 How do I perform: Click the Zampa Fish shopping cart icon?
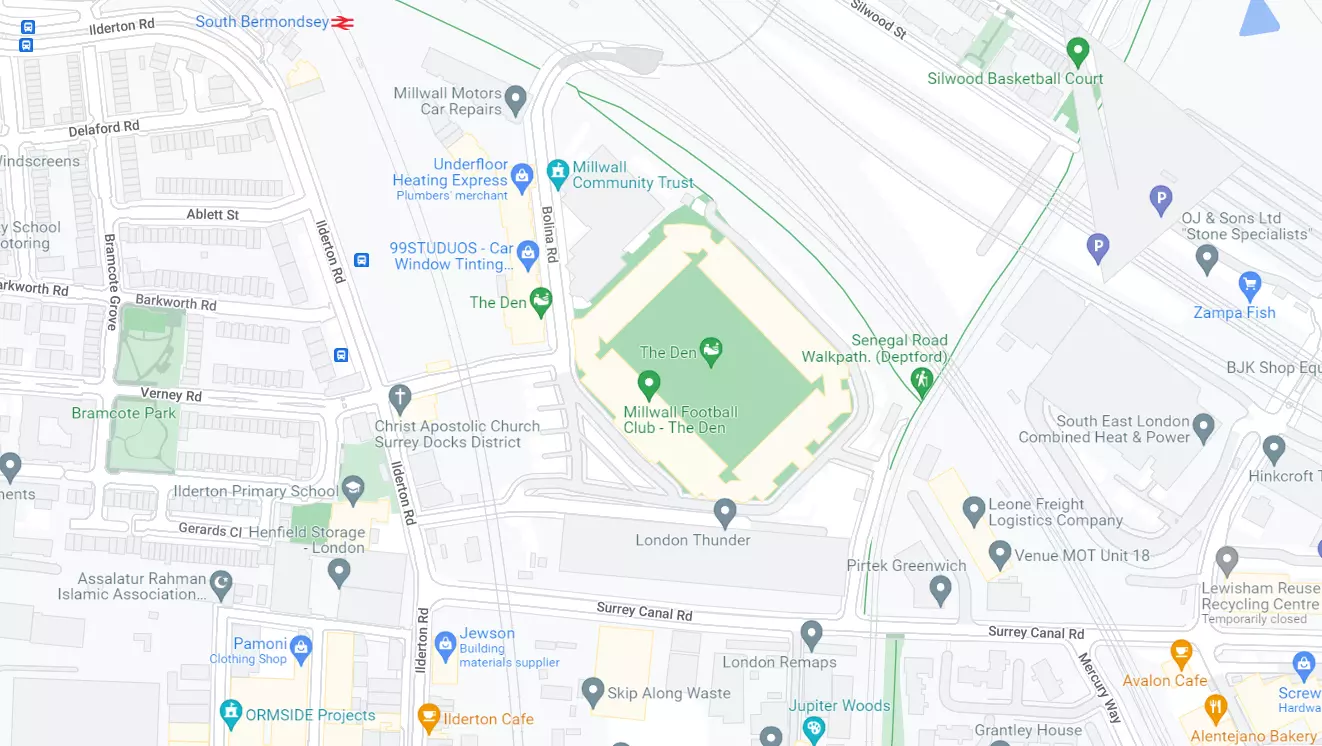pos(1249,284)
